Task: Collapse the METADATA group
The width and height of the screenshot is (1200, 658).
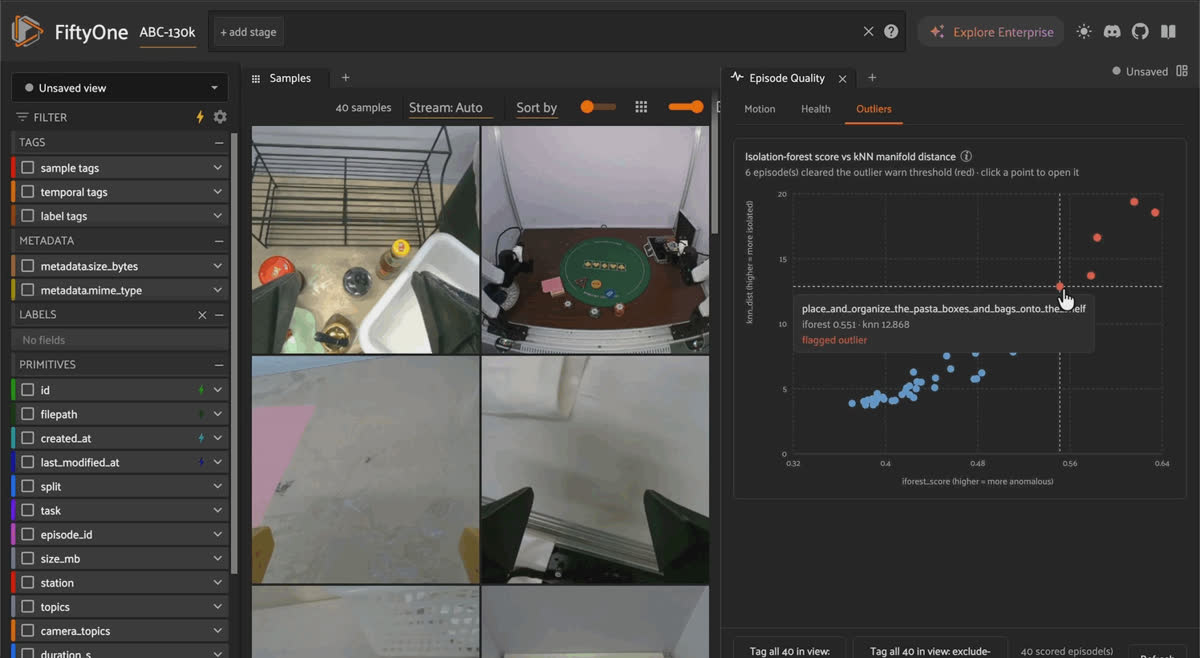Action: (x=219, y=241)
